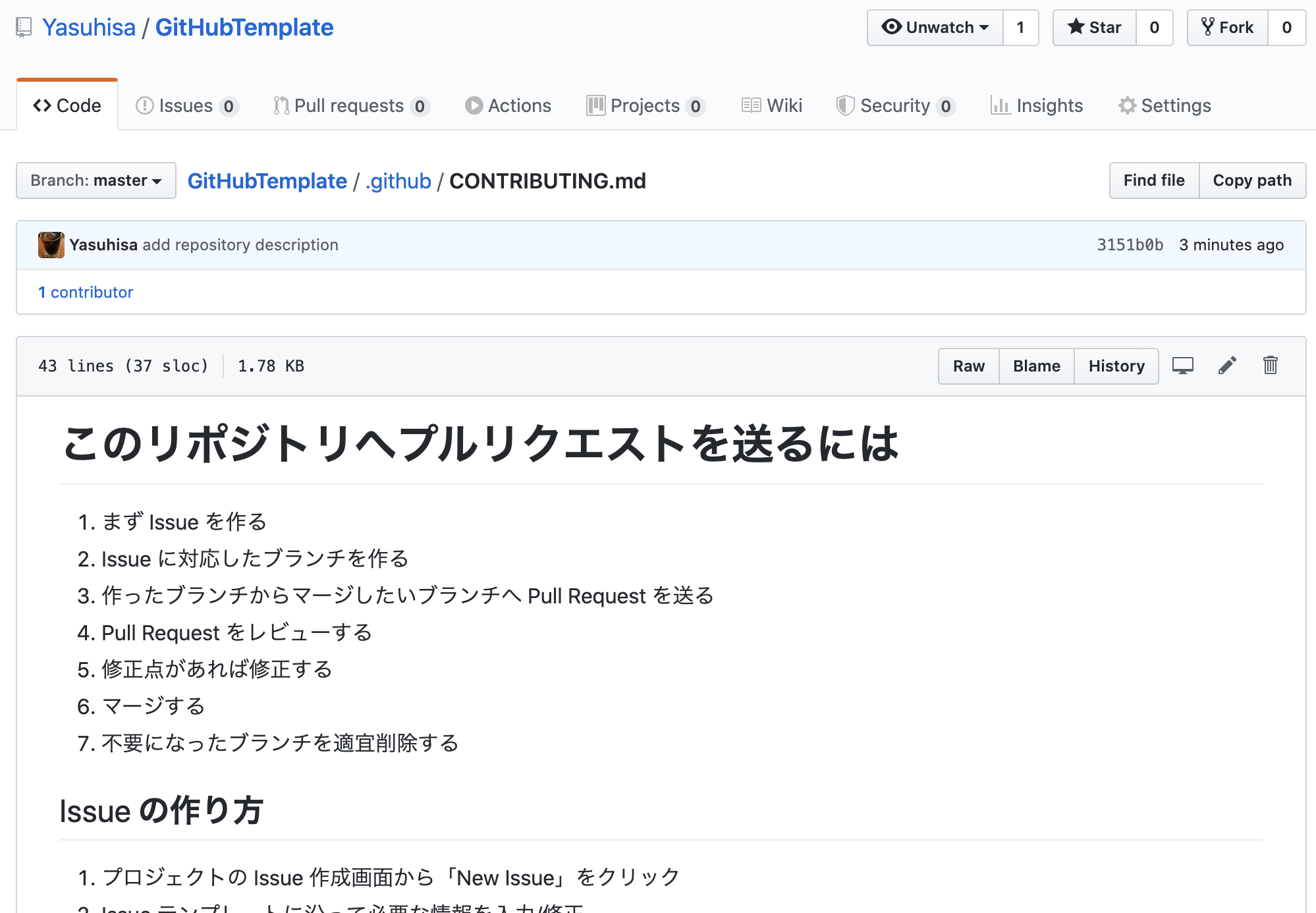Open the Blame view
1316x913 pixels.
click(1036, 366)
